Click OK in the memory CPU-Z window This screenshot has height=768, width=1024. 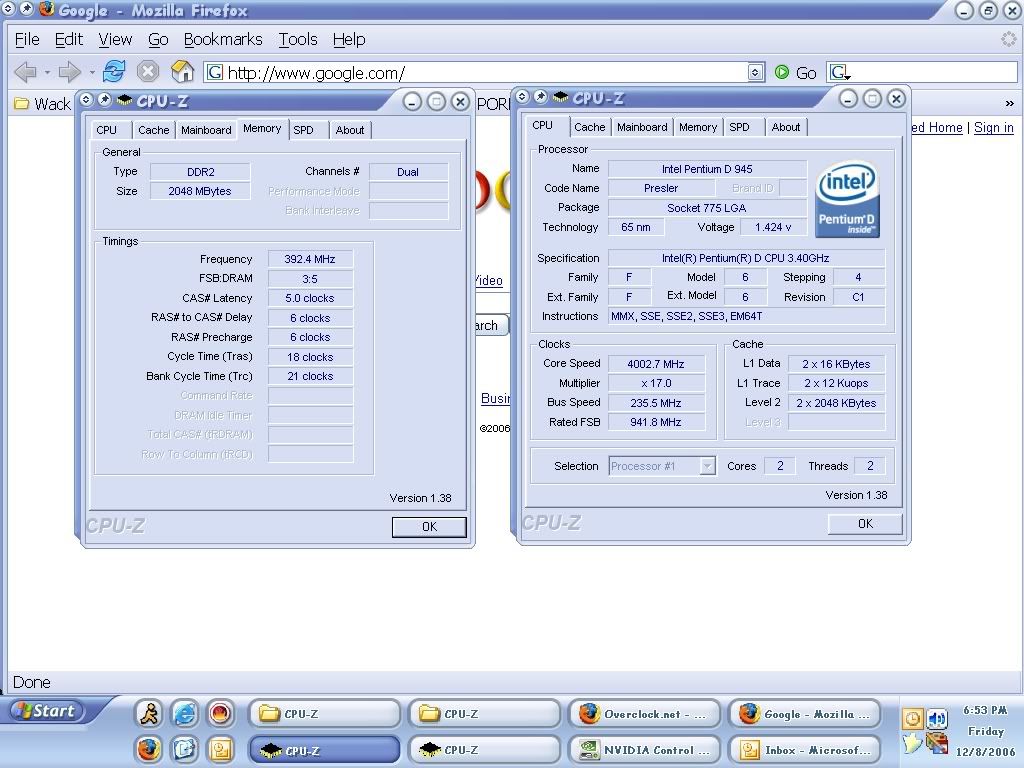click(x=429, y=527)
